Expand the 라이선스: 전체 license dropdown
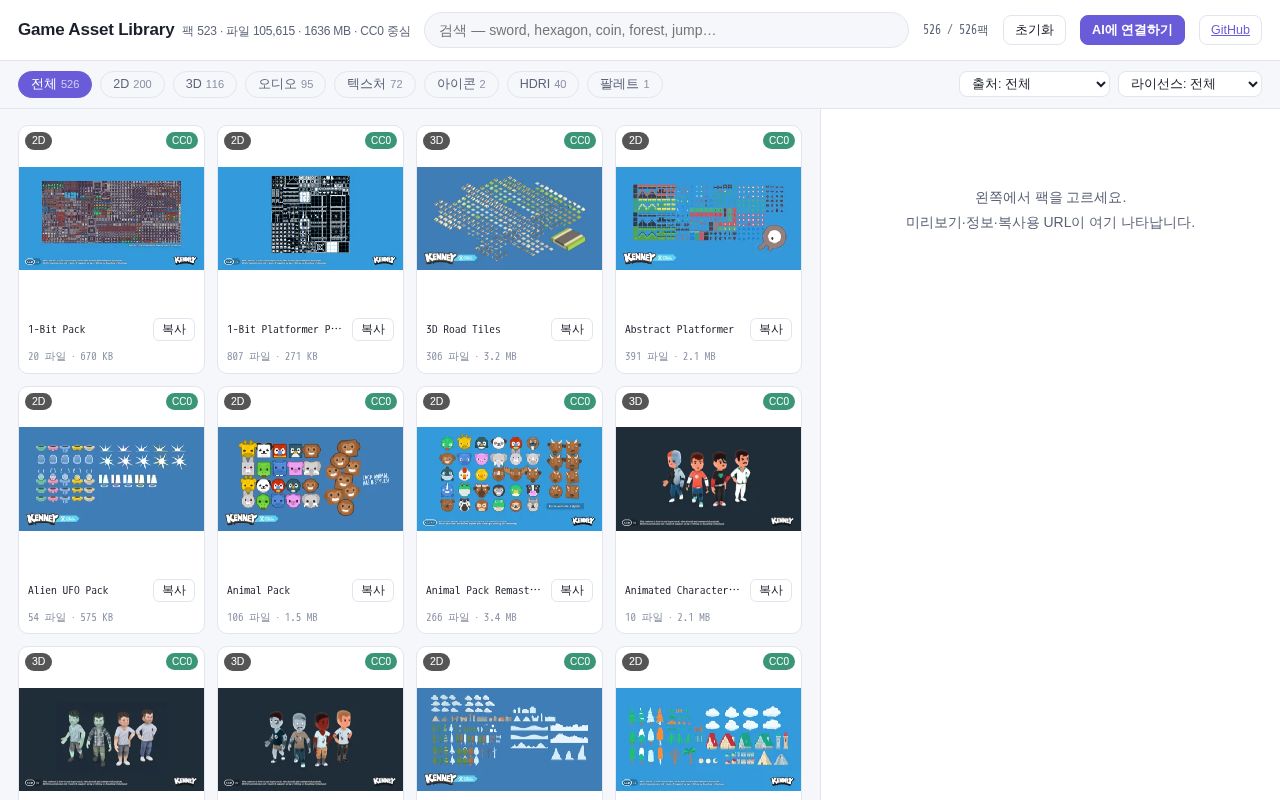 coord(1190,84)
